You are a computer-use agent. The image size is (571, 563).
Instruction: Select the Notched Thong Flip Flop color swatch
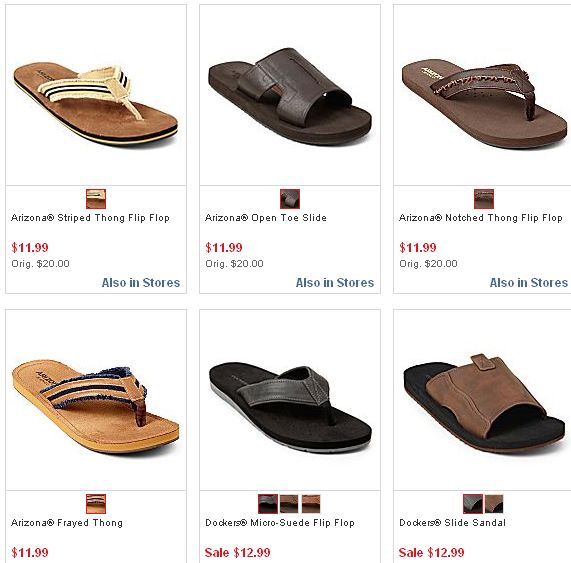484,199
